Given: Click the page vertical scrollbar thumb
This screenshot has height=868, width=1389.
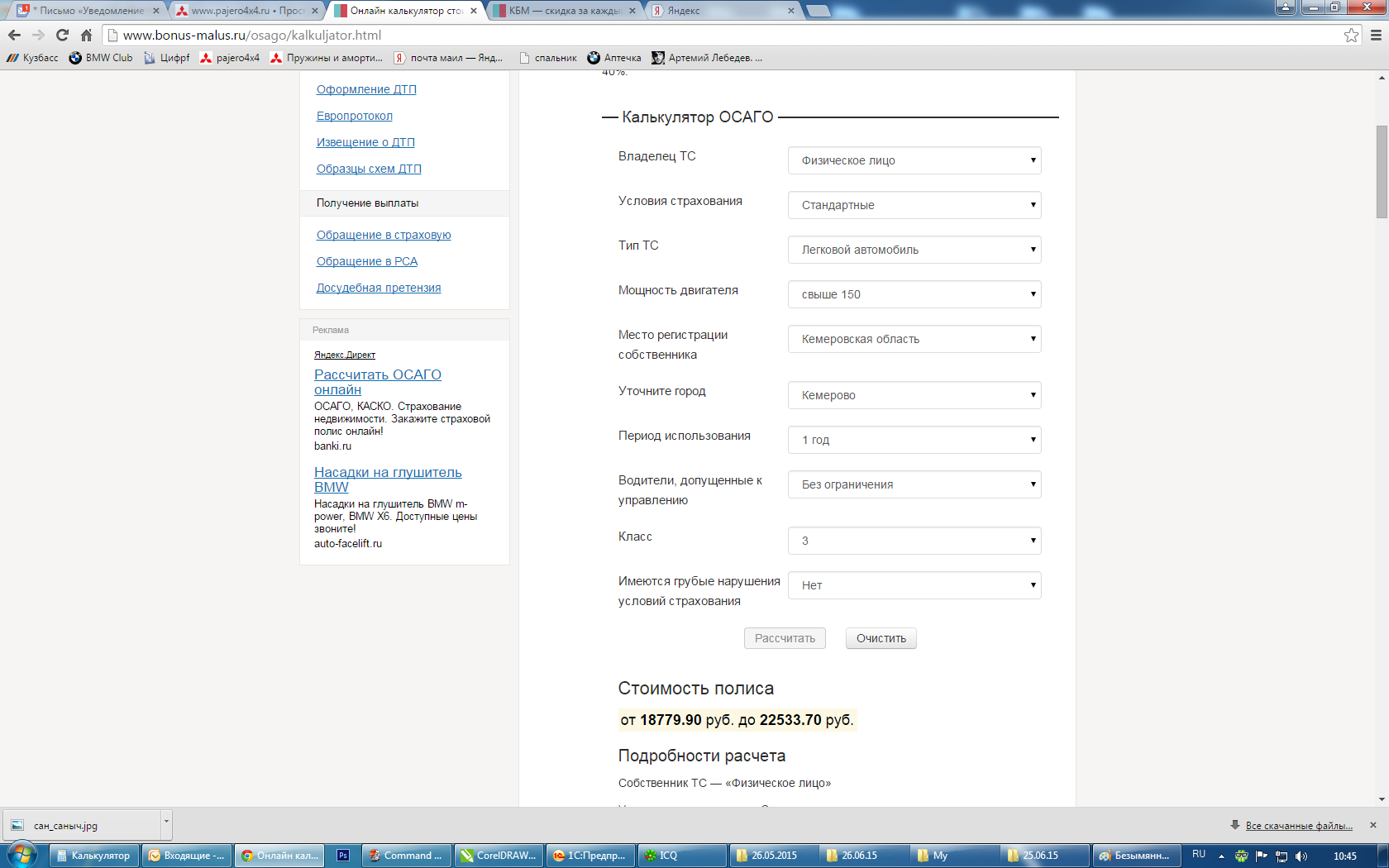Looking at the screenshot, I should click(1382, 172).
